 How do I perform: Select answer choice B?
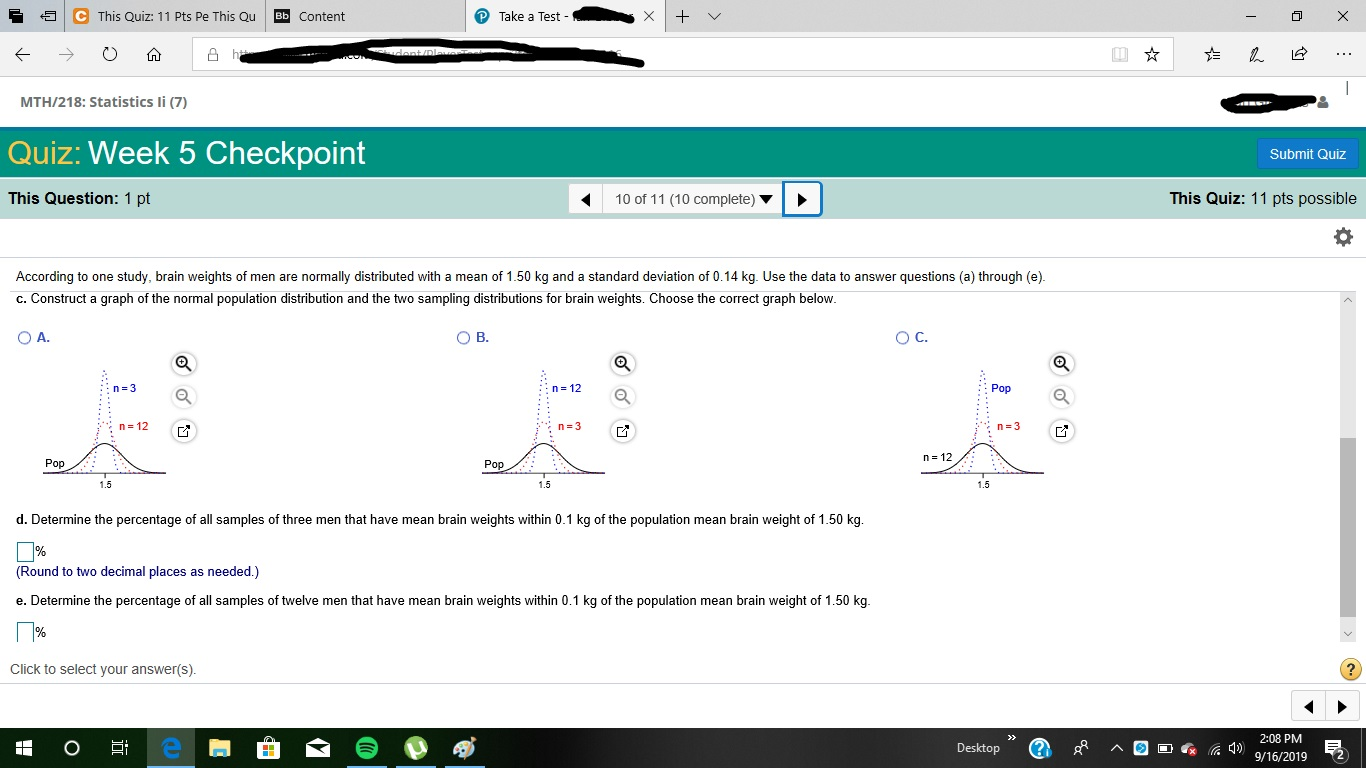pyautogui.click(x=463, y=337)
